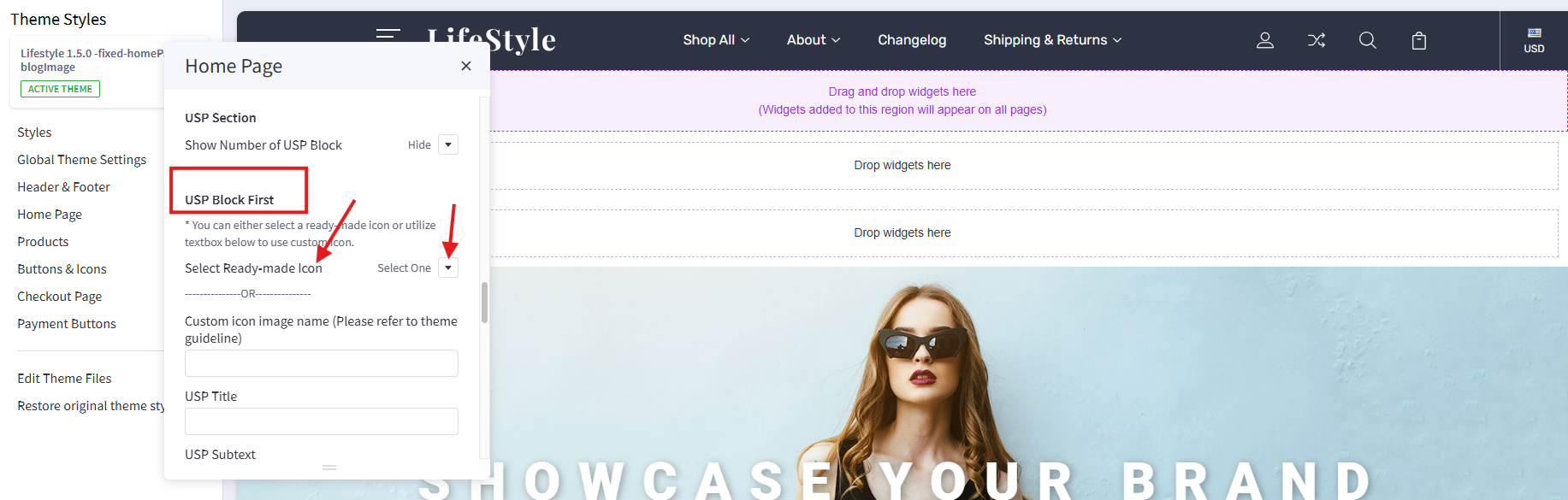Open the hamburger menu icon

[x=388, y=34]
